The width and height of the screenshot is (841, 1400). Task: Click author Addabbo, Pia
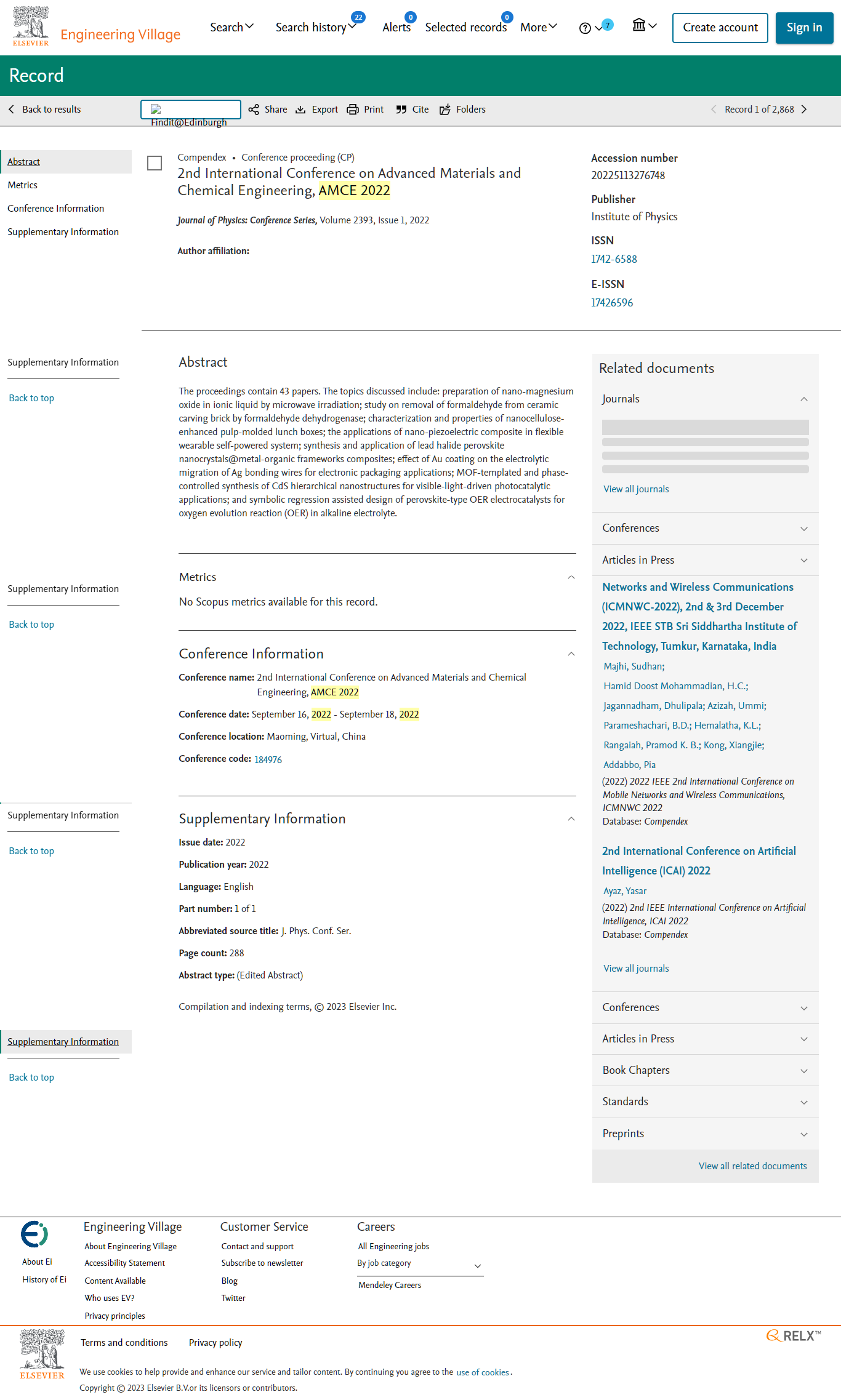[x=629, y=765]
